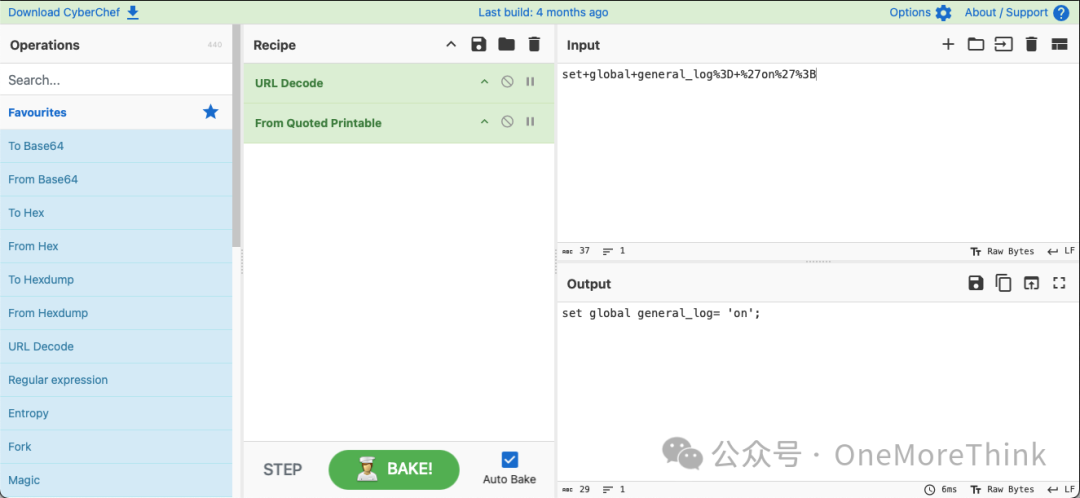Change the output Raw Bytes encoding

coord(1002,490)
